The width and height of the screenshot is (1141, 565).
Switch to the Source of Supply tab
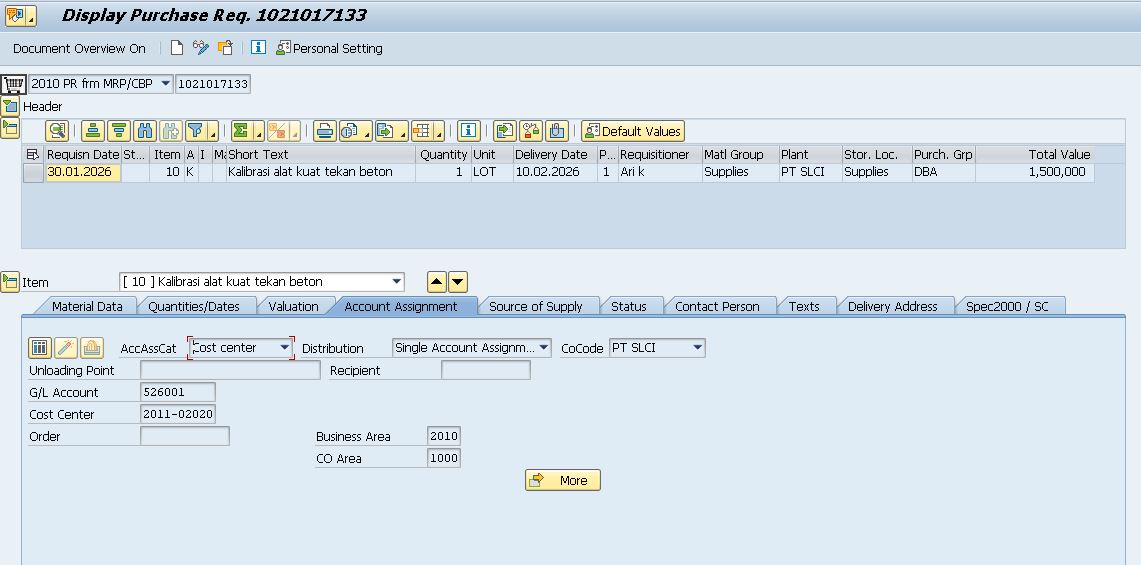535,306
